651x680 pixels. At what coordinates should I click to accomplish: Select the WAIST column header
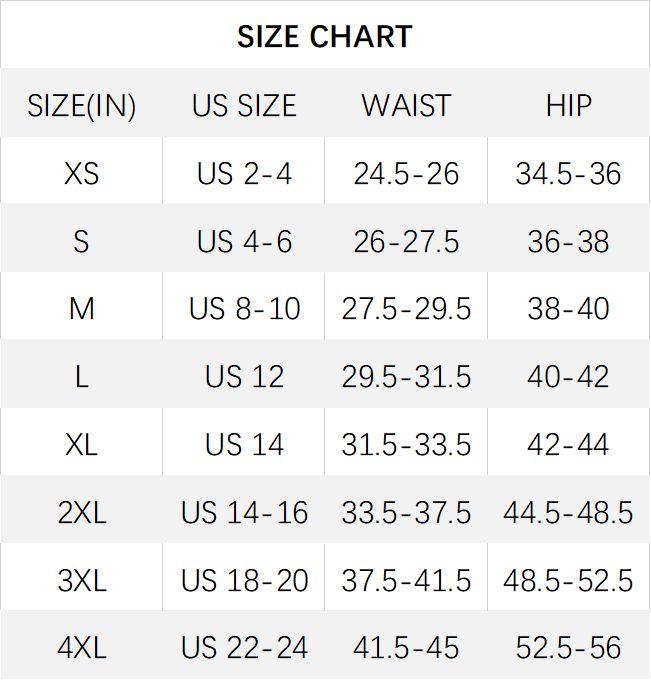coord(406,106)
